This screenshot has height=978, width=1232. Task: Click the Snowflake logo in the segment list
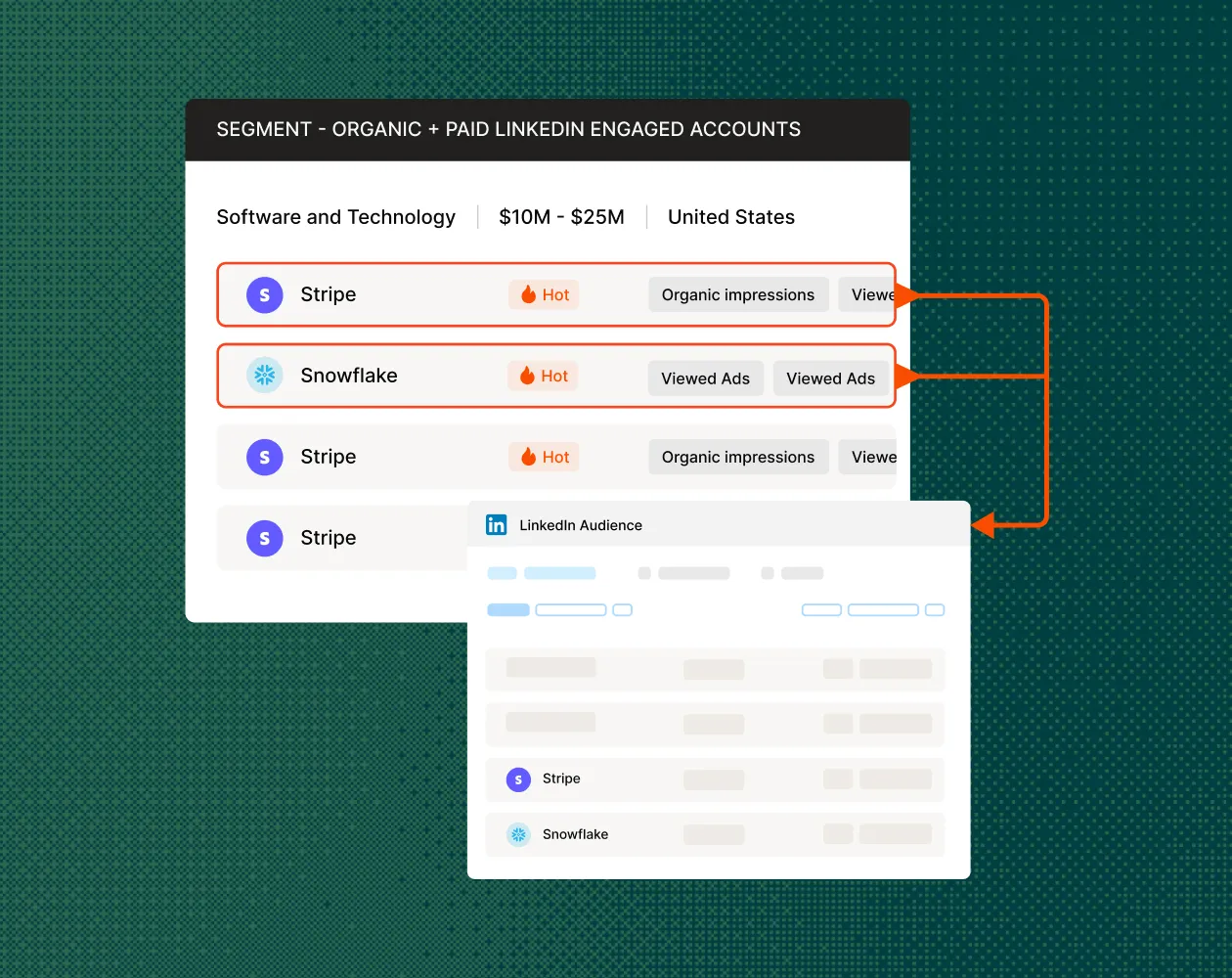click(265, 376)
